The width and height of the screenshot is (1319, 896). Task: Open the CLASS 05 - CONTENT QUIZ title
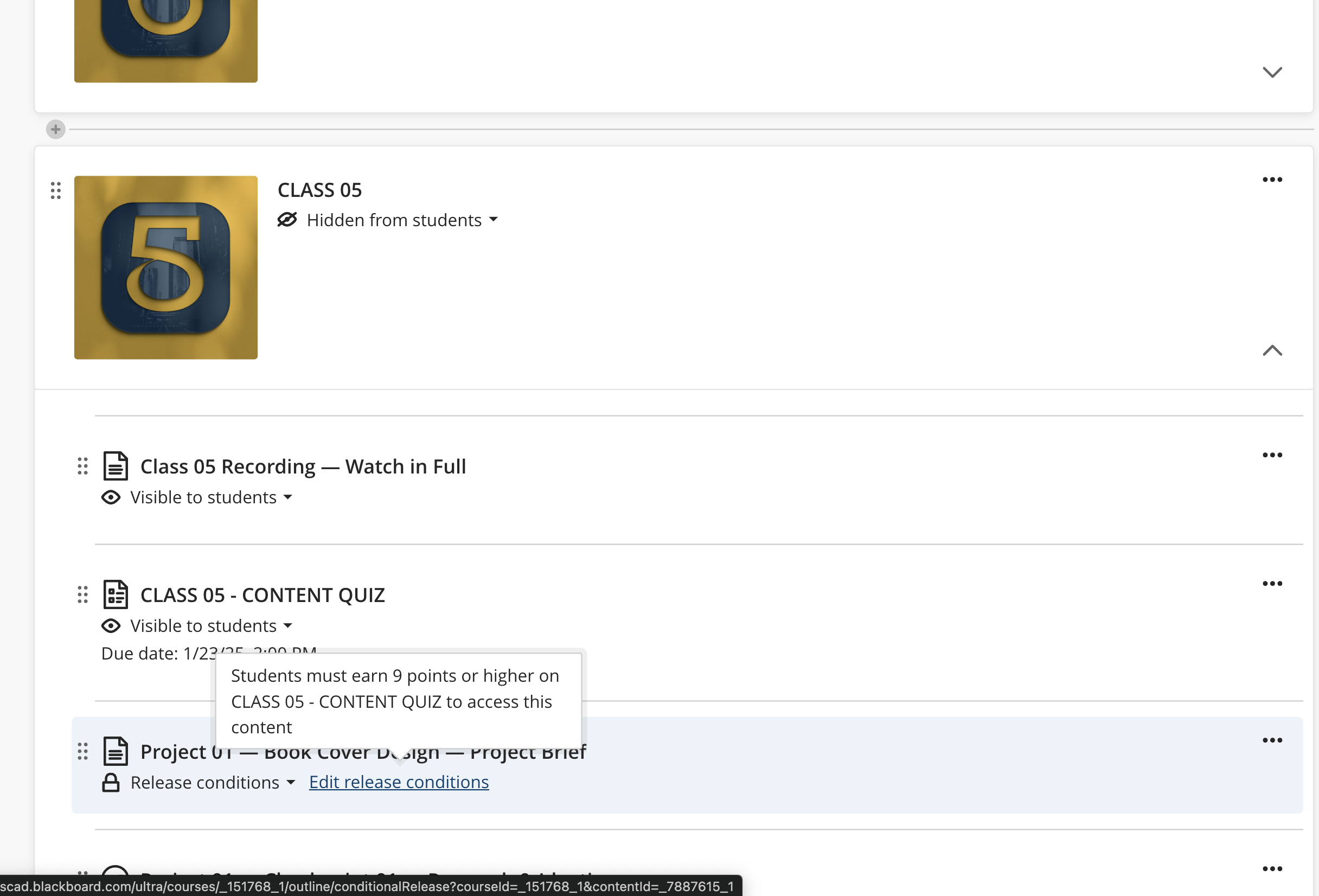tap(262, 595)
